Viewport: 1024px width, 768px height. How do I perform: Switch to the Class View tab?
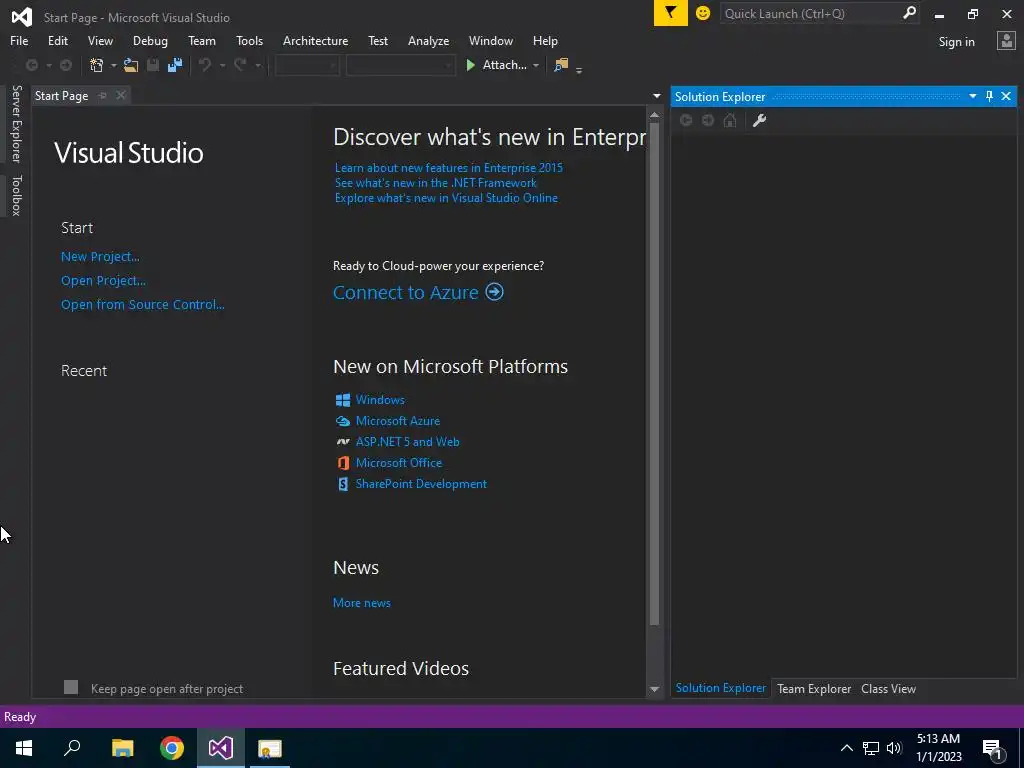click(888, 688)
